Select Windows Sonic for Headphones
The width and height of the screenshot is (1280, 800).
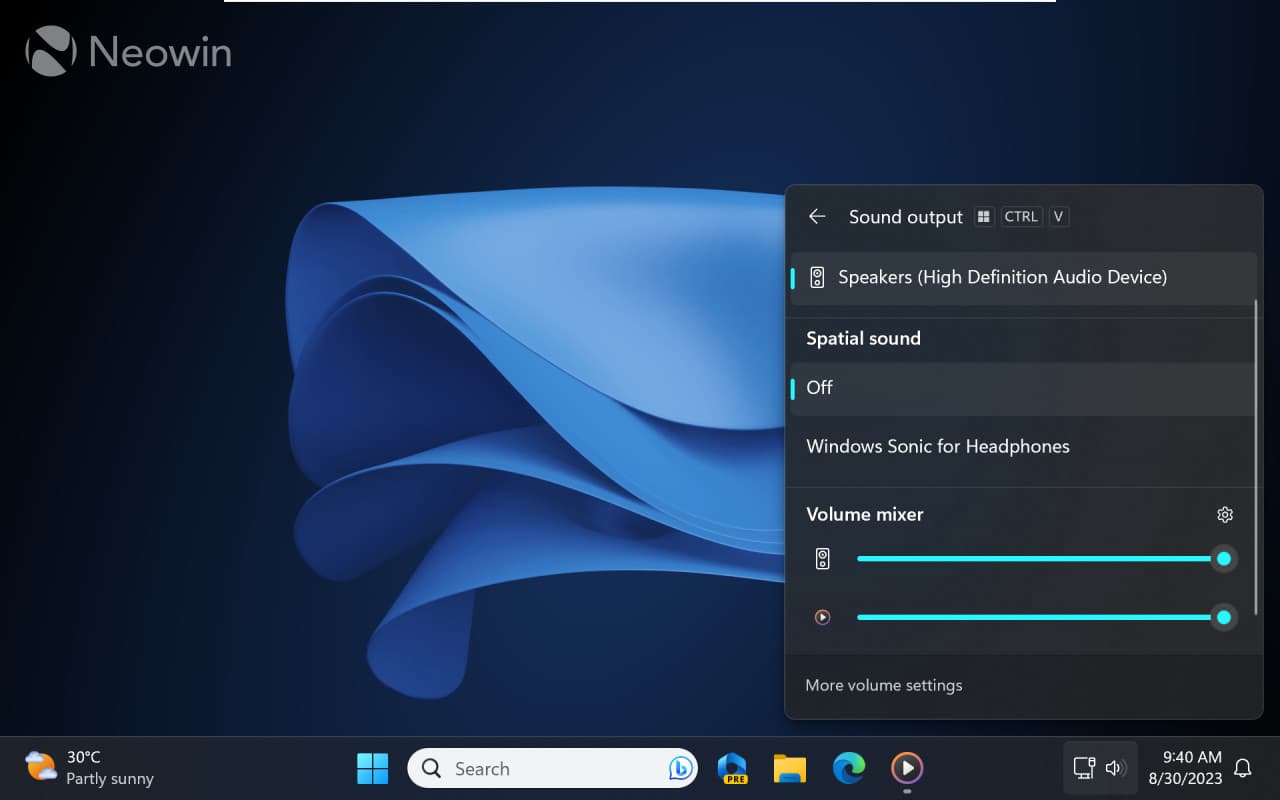(x=938, y=446)
